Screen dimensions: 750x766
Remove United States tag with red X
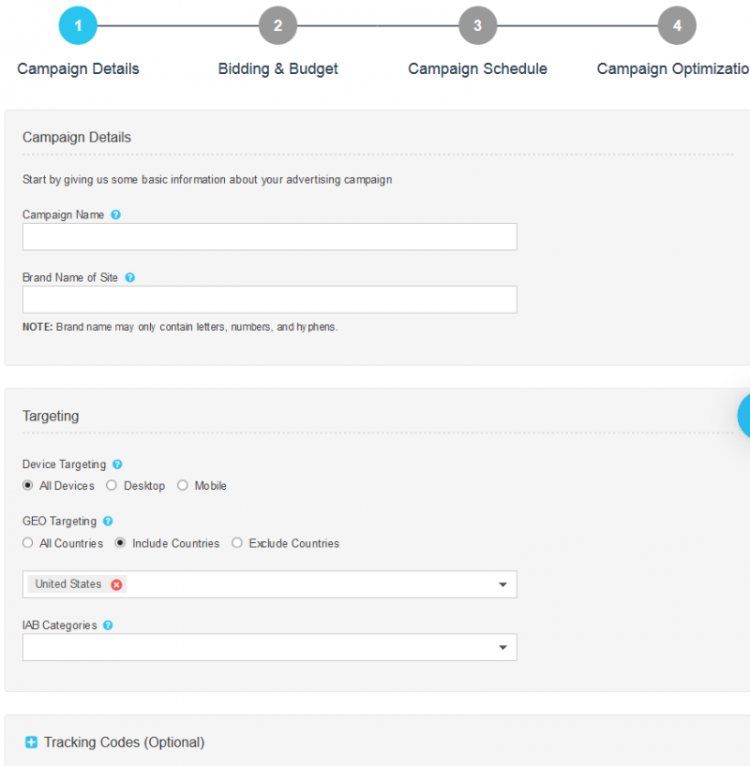116,584
